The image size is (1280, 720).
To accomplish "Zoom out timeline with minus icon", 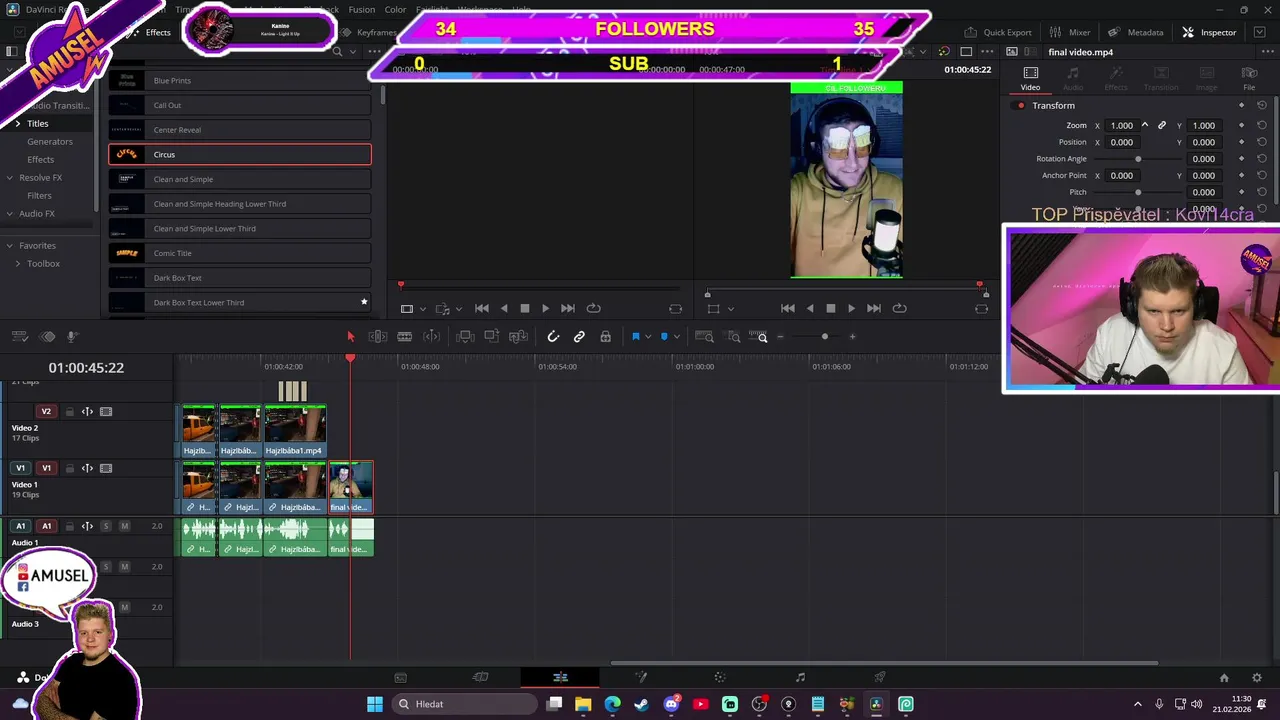I will (x=780, y=337).
